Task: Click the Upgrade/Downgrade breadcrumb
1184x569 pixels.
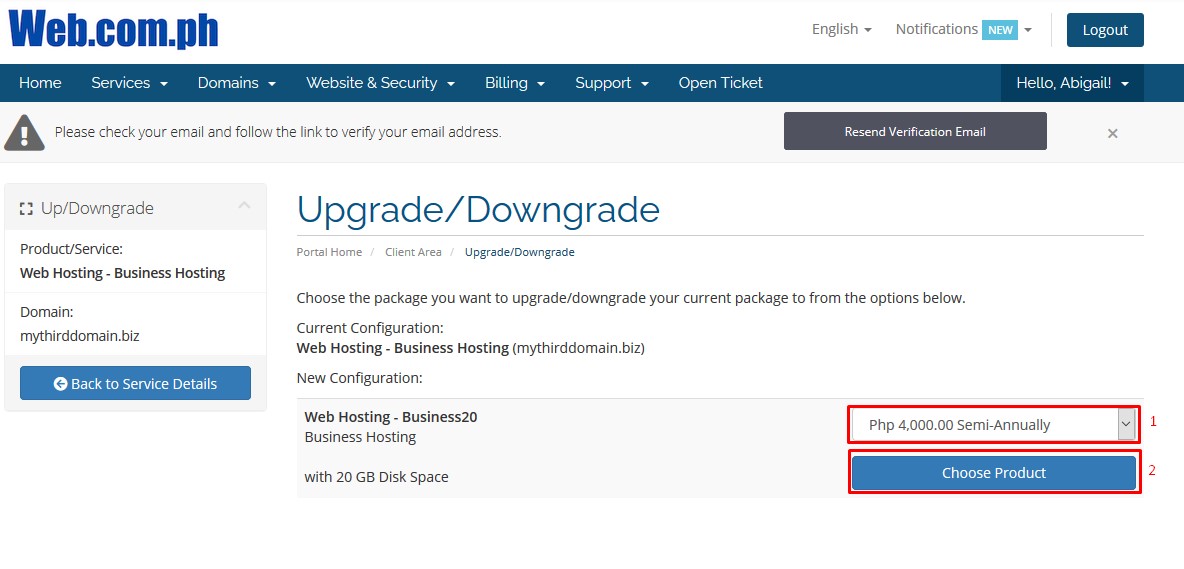Action: point(520,252)
